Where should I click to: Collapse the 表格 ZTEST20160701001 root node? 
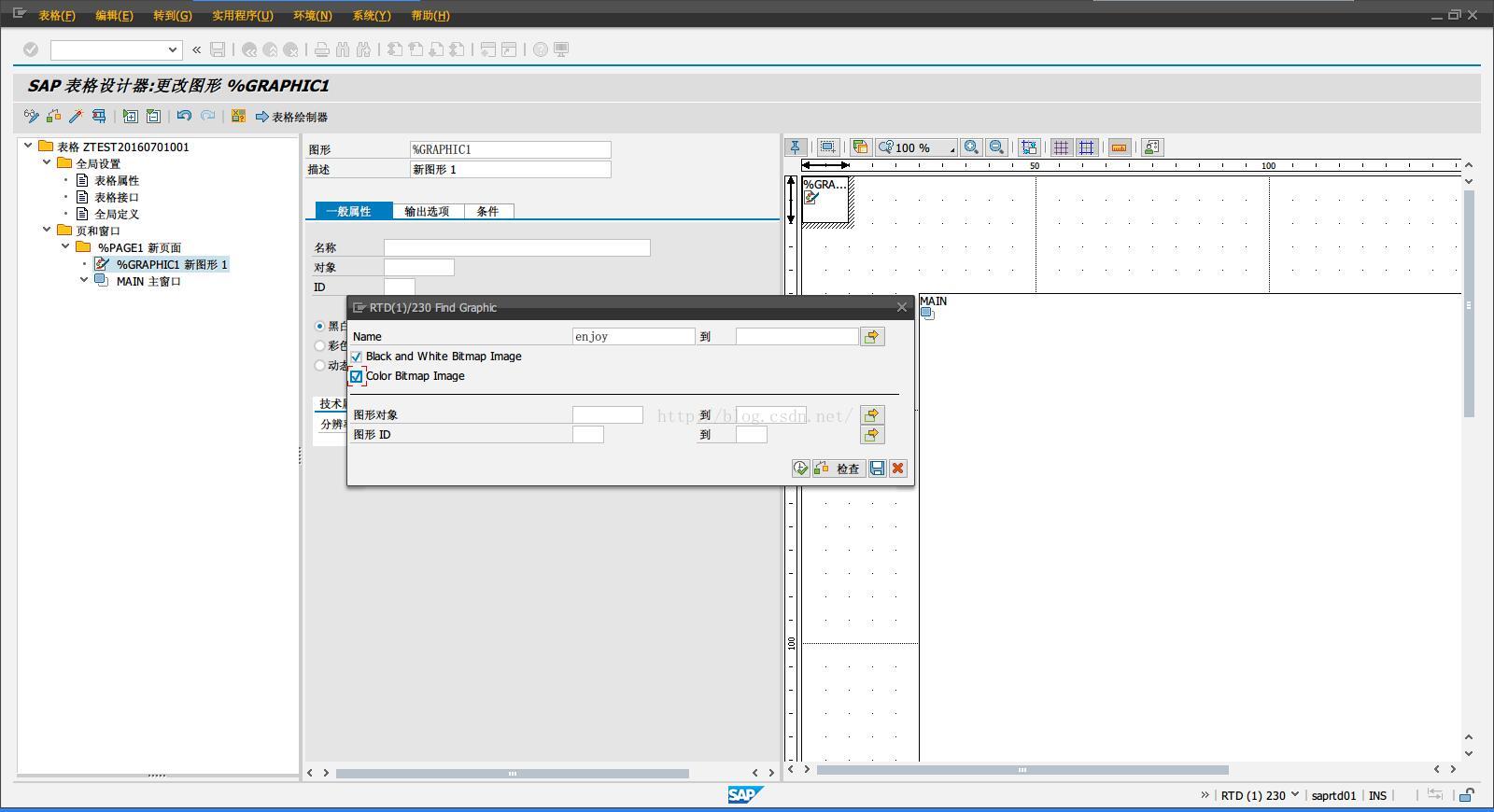tap(28, 146)
